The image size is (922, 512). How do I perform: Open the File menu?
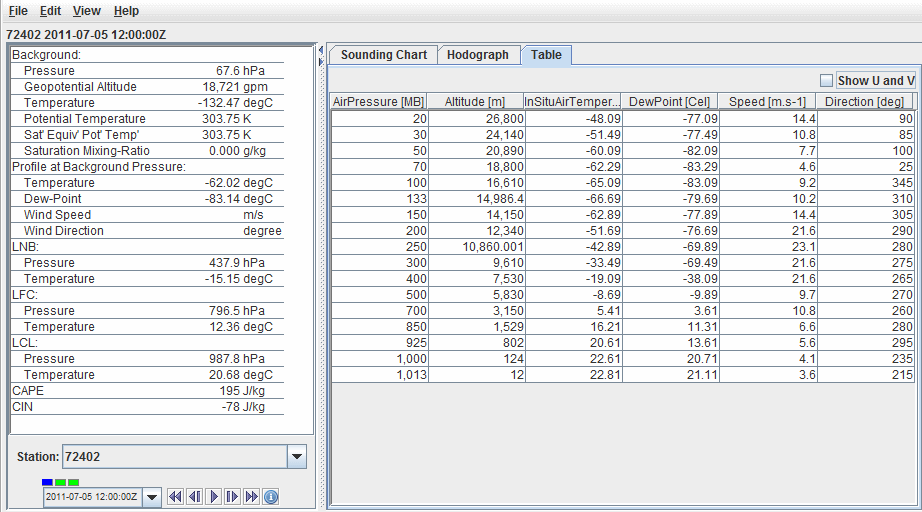click(18, 11)
